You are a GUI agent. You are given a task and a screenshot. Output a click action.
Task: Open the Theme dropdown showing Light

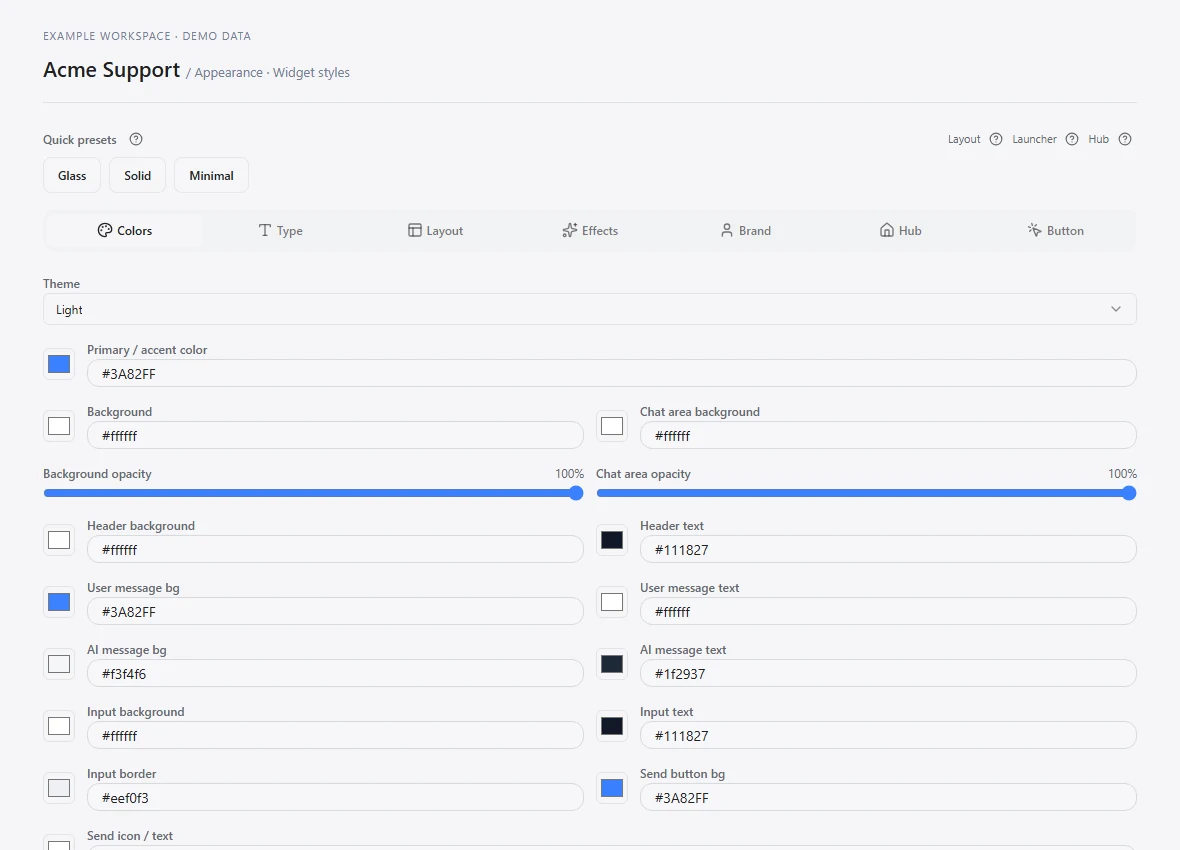589,309
